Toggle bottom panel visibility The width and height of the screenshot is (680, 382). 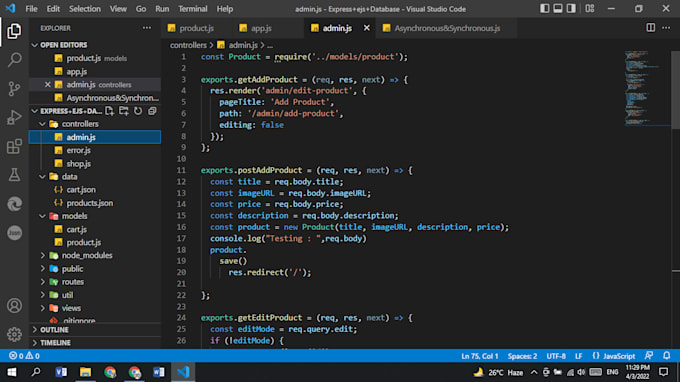tap(558, 9)
